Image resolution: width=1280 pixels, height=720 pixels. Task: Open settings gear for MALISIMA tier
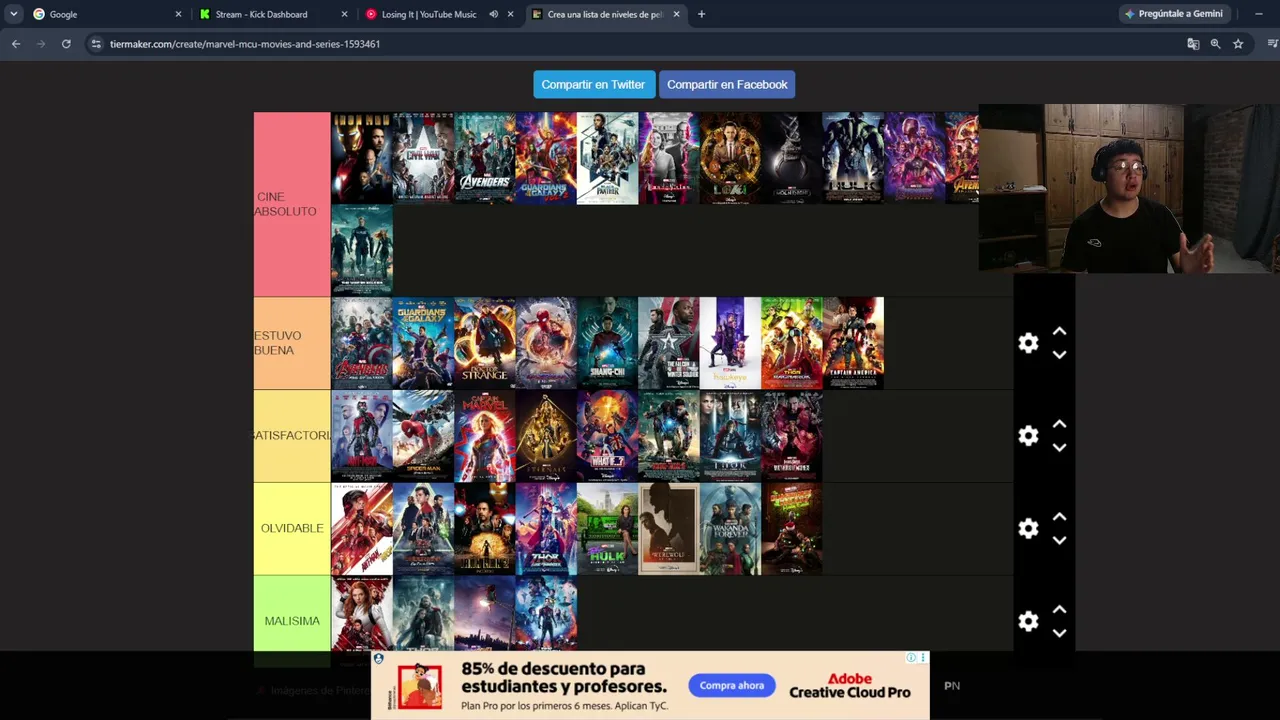coord(1028,621)
